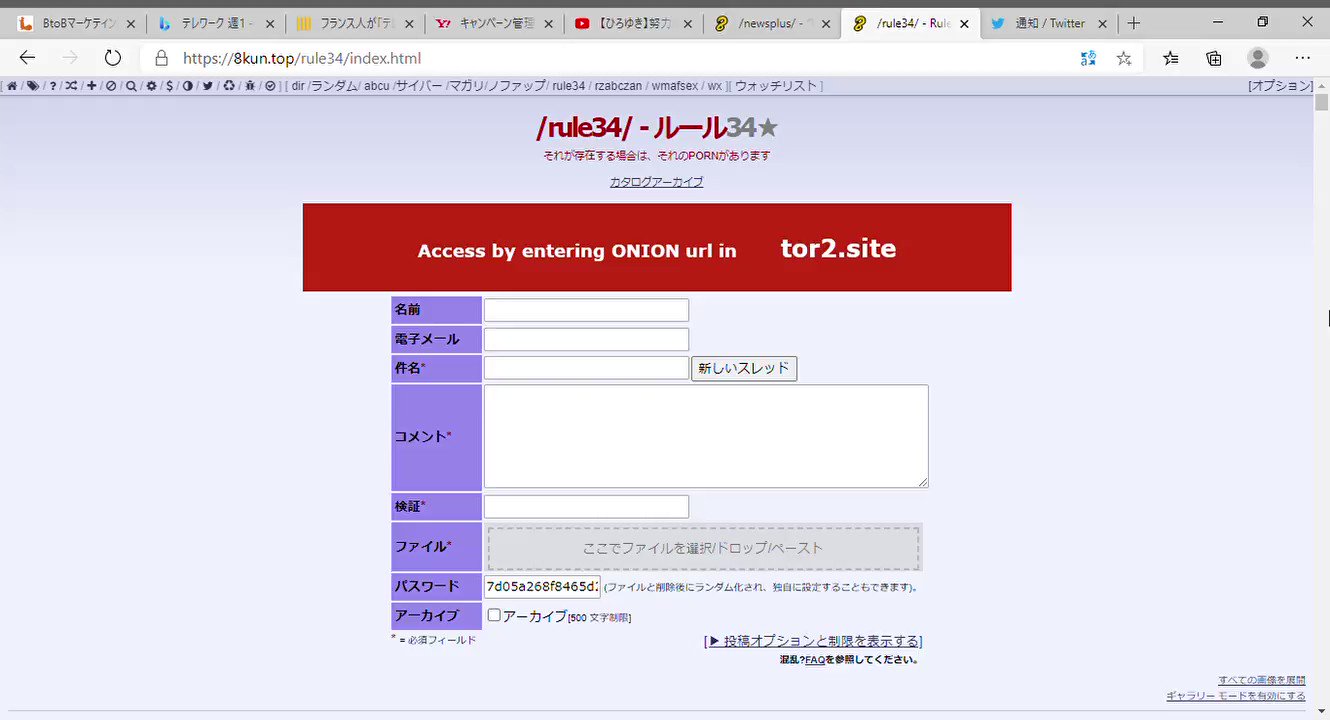The width and height of the screenshot is (1330, 720).
Task: Open board search with the magnifier icon
Action: (132, 86)
